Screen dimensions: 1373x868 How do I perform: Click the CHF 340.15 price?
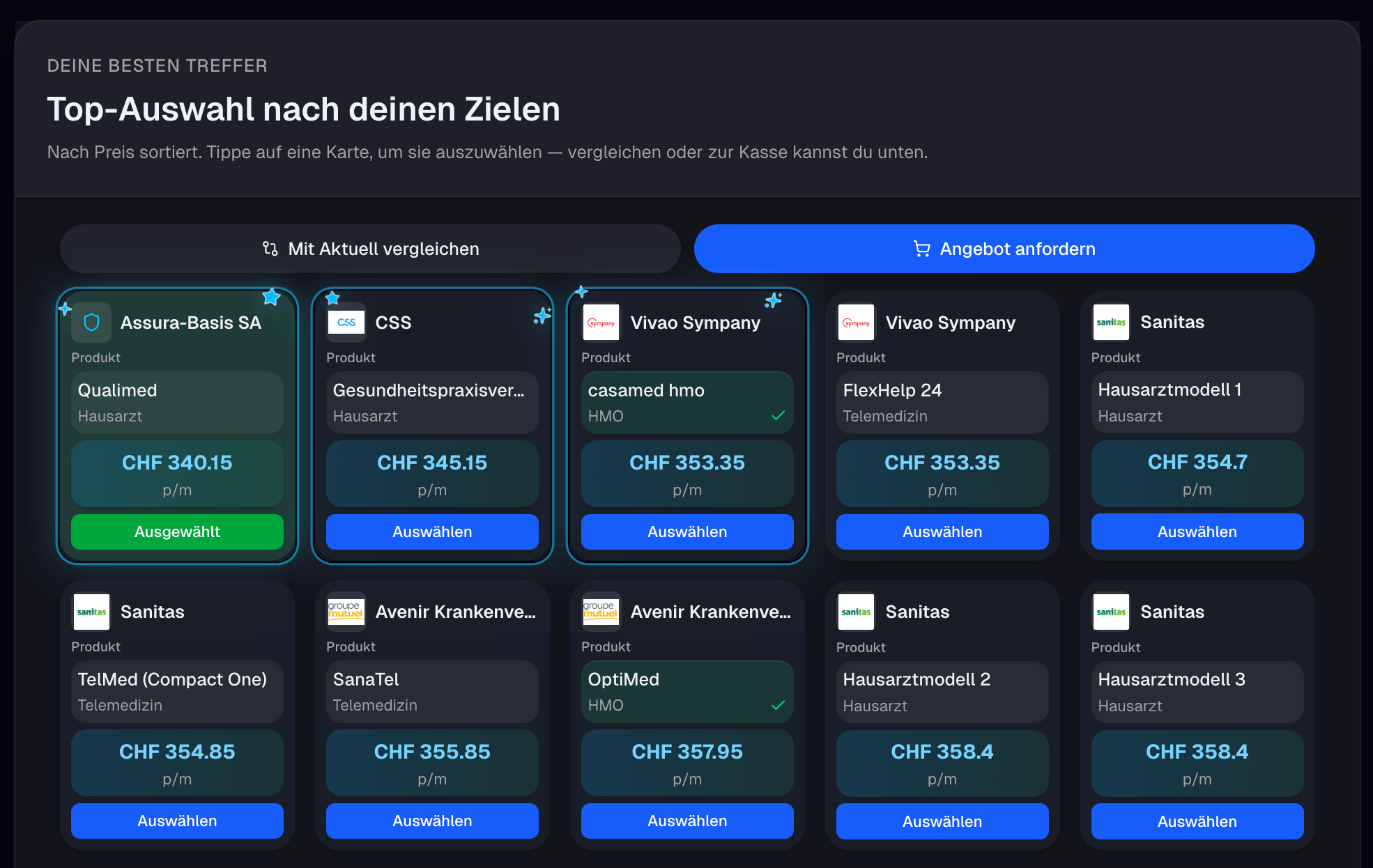(x=177, y=463)
